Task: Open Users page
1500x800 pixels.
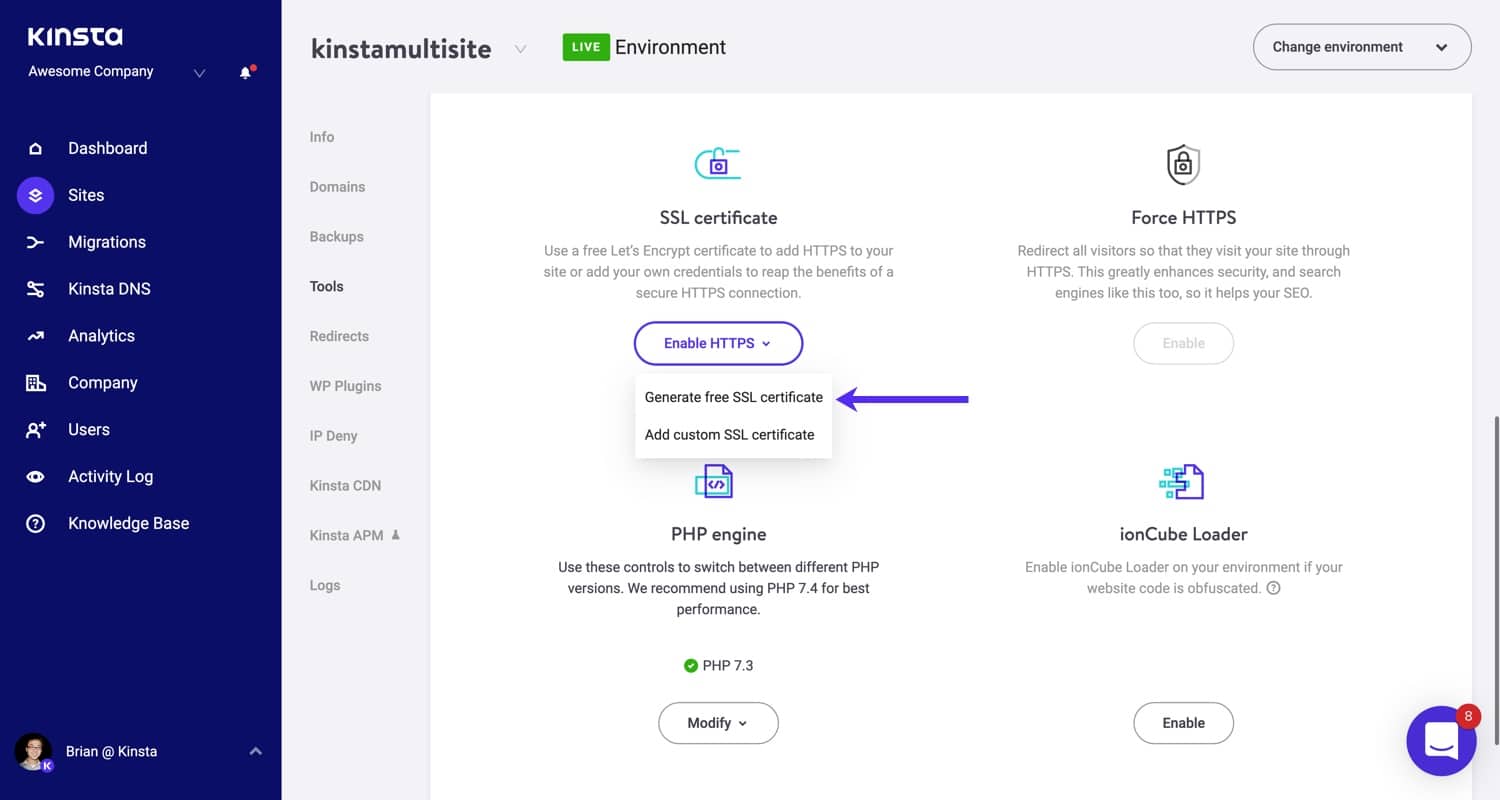Action: pos(88,430)
